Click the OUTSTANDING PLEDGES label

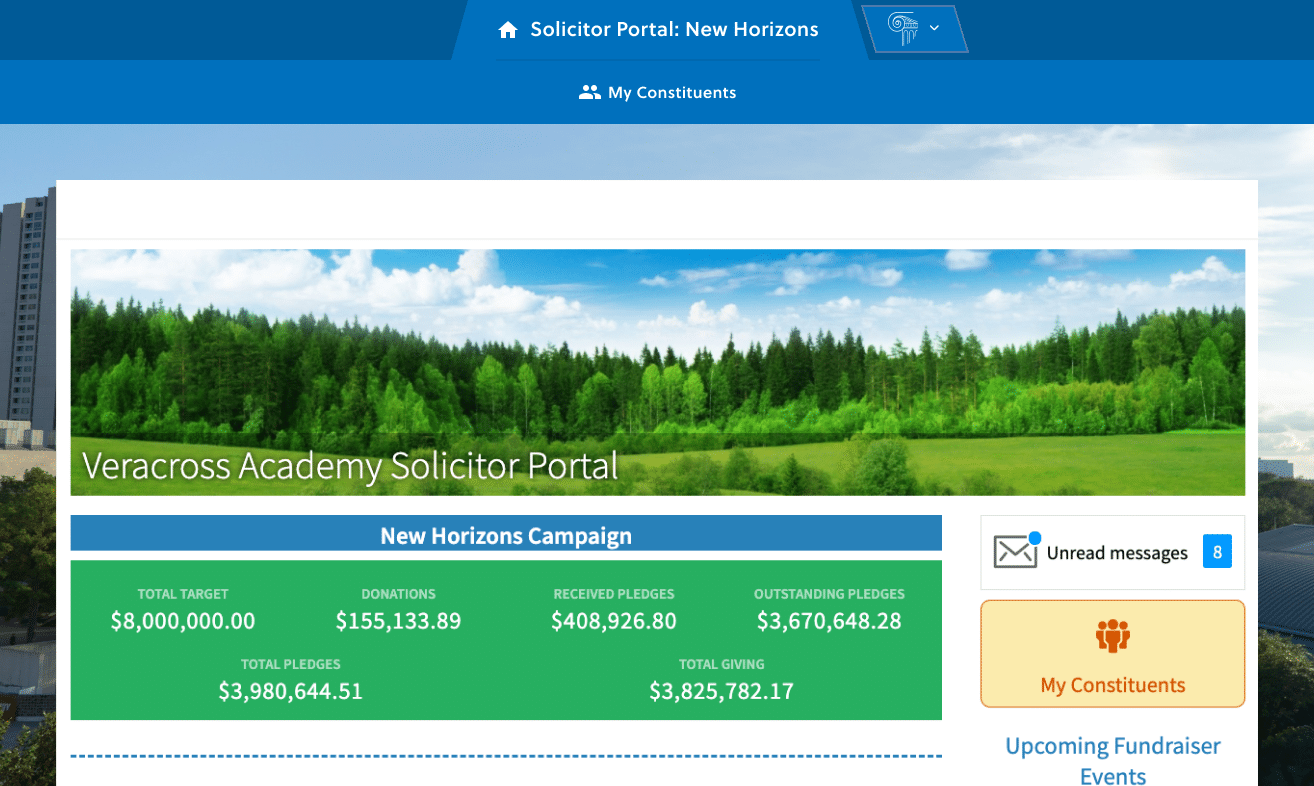pos(829,594)
